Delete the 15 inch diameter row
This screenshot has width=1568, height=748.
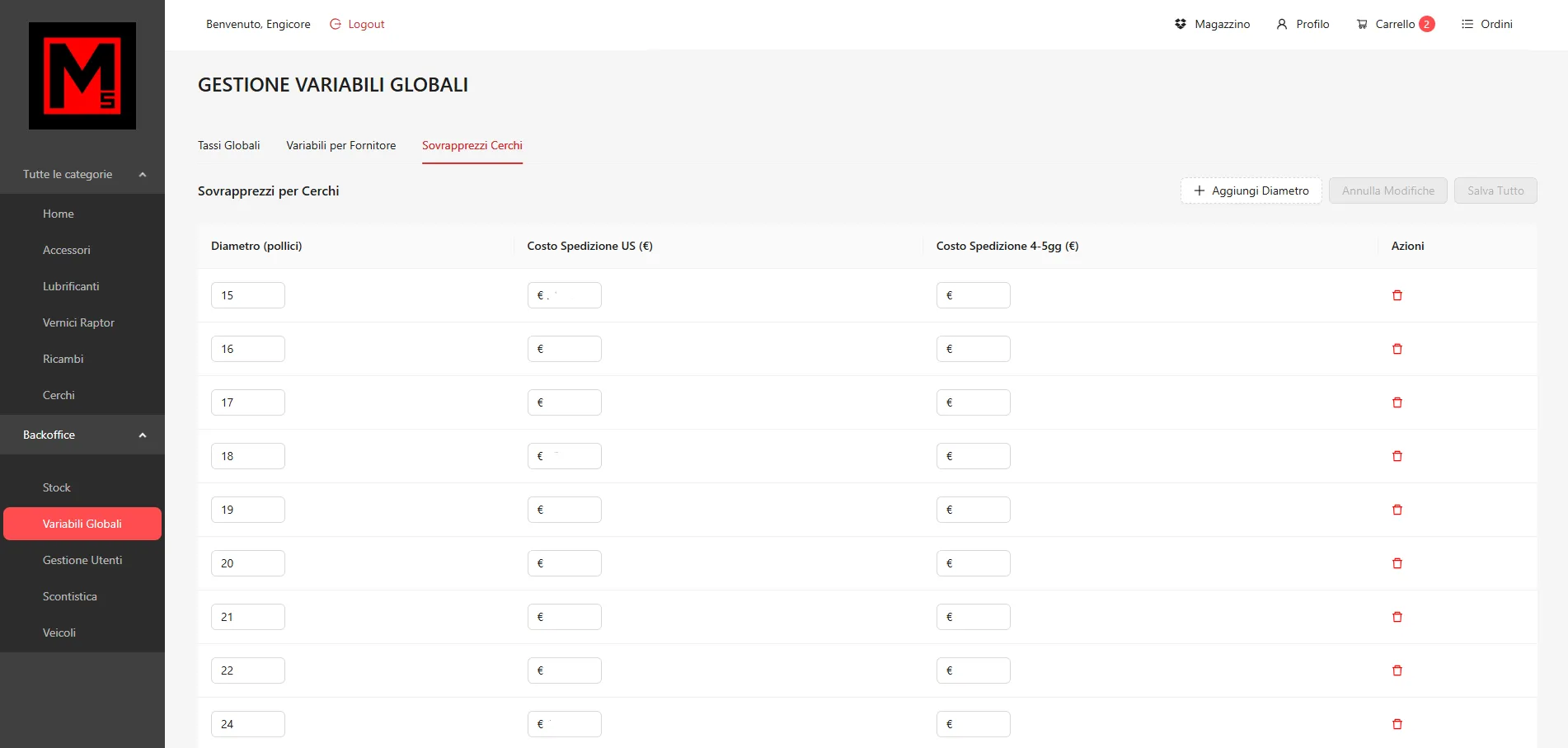(1397, 295)
